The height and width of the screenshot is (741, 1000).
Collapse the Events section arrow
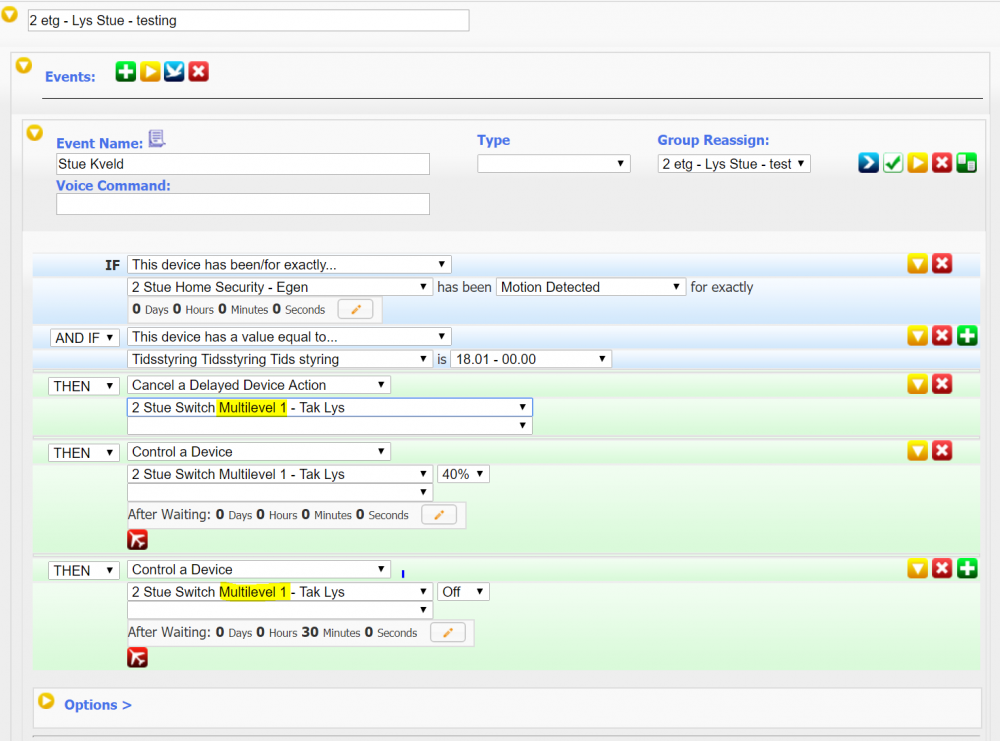24,66
